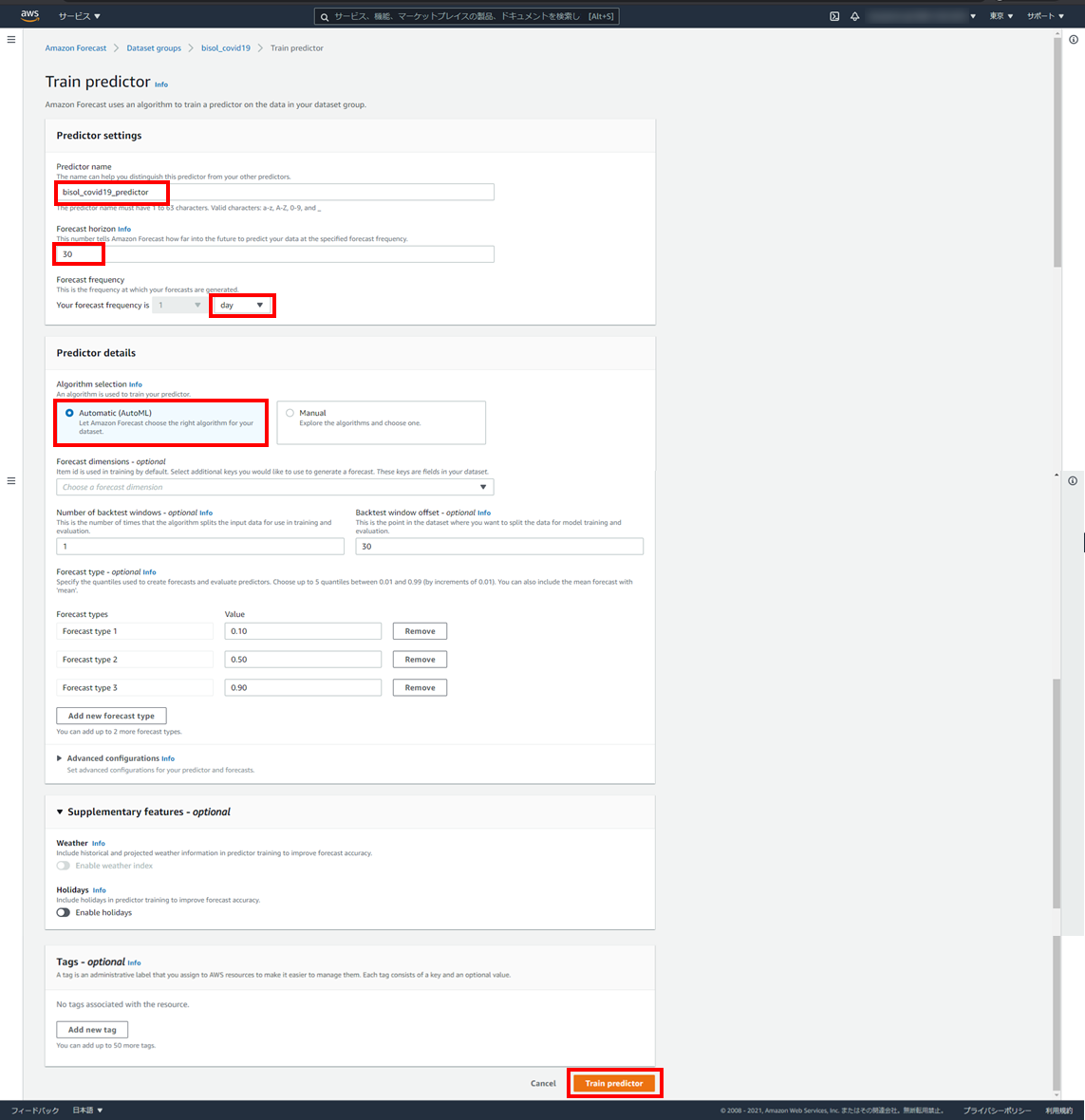Open the サービス menu in the top bar
This screenshot has width=1085, height=1120.
pyautogui.click(x=79, y=16)
